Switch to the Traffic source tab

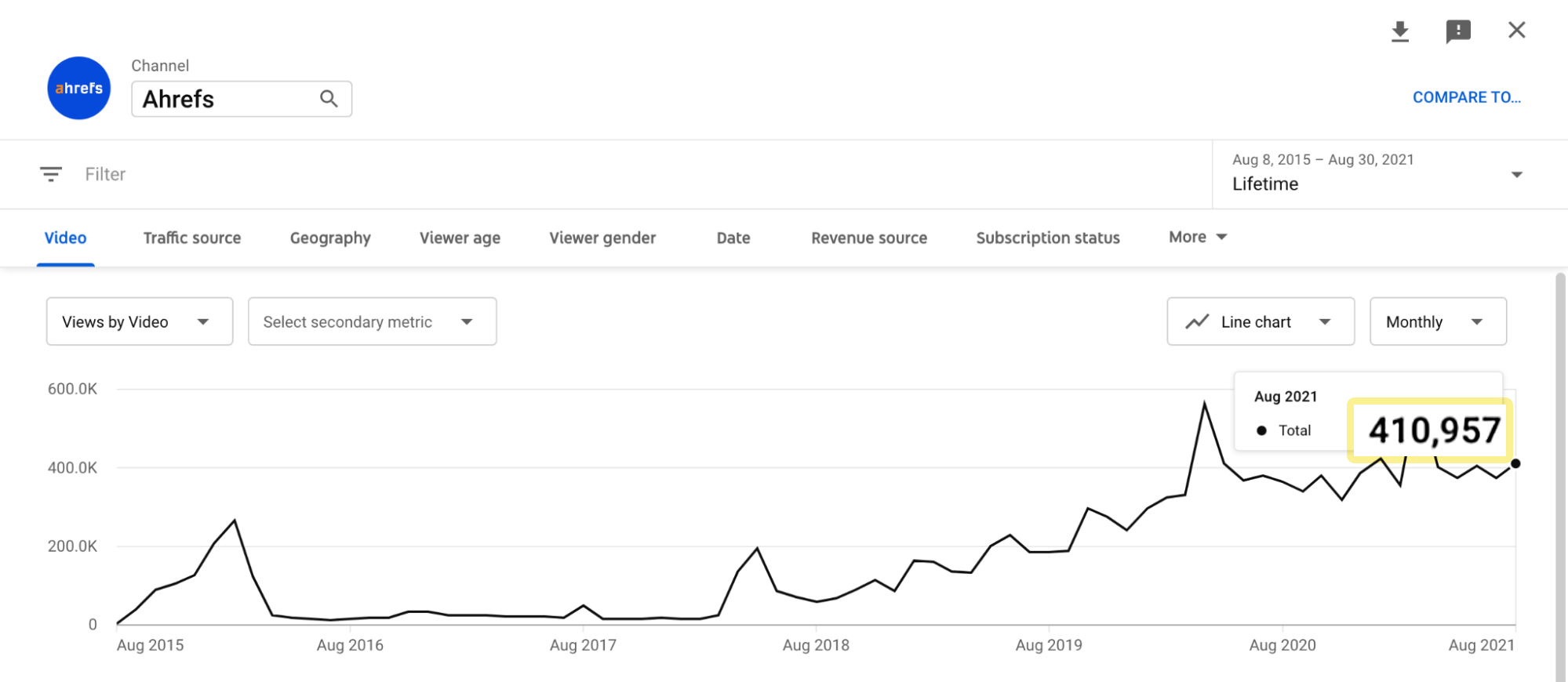point(192,238)
